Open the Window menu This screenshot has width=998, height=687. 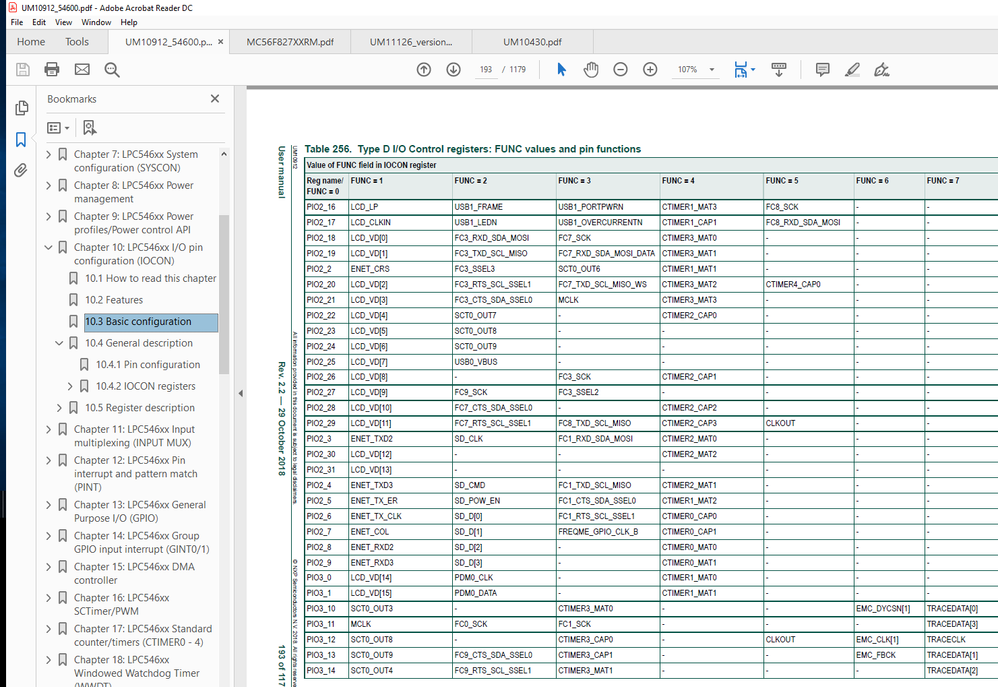(96, 22)
